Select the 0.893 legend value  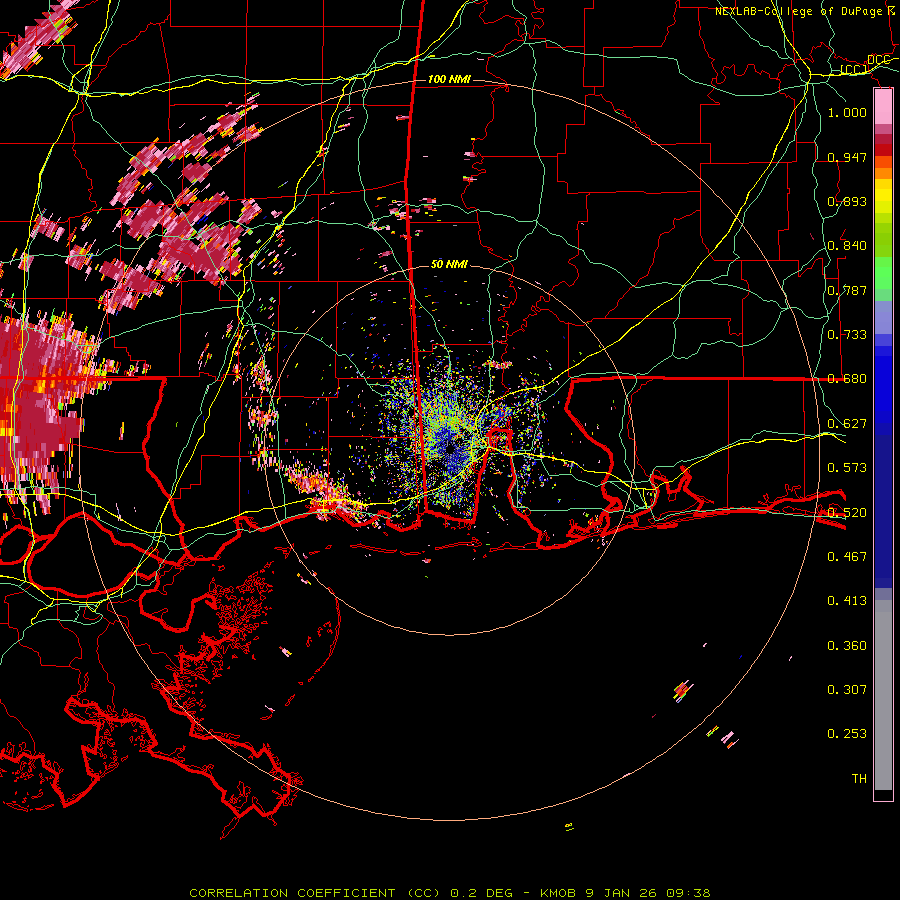(847, 201)
